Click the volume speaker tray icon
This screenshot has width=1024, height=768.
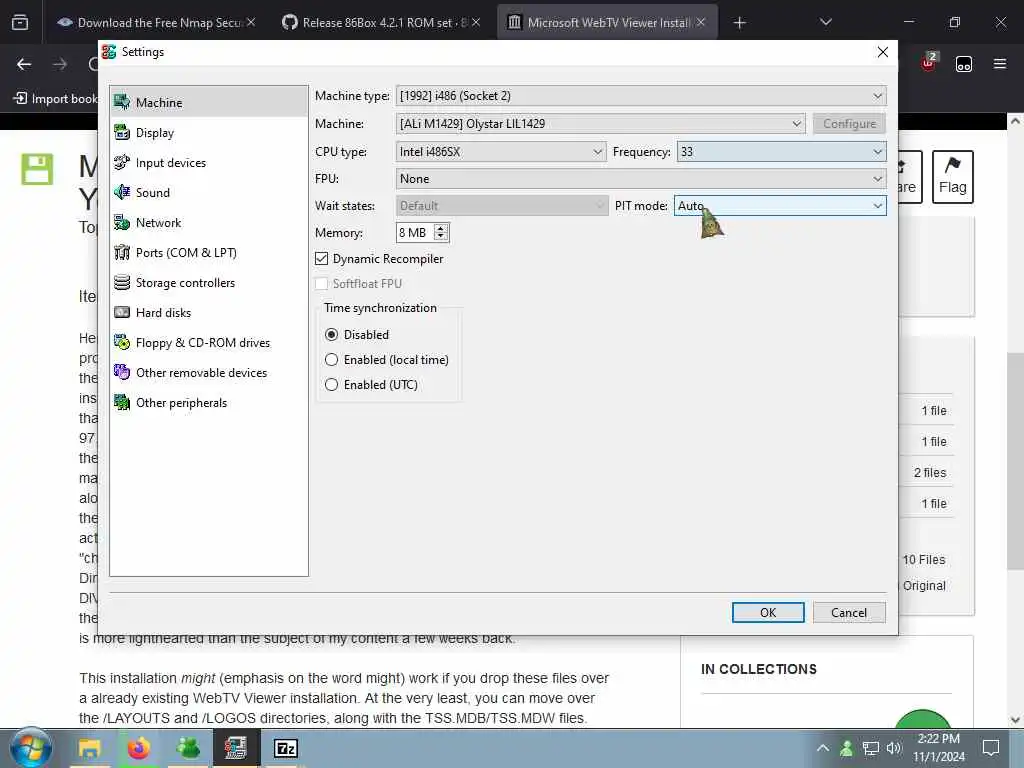pyautogui.click(x=894, y=748)
